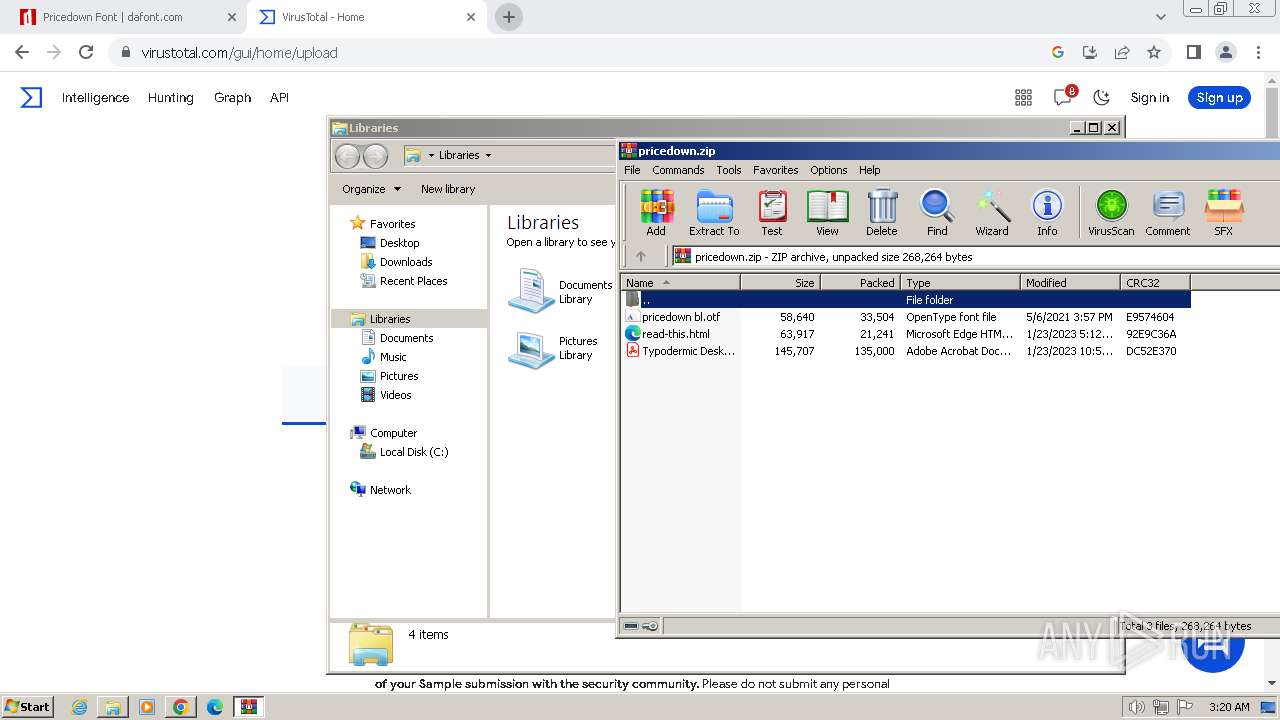
Task: Open Desktop in the navigation pane
Action: pyautogui.click(x=399, y=243)
